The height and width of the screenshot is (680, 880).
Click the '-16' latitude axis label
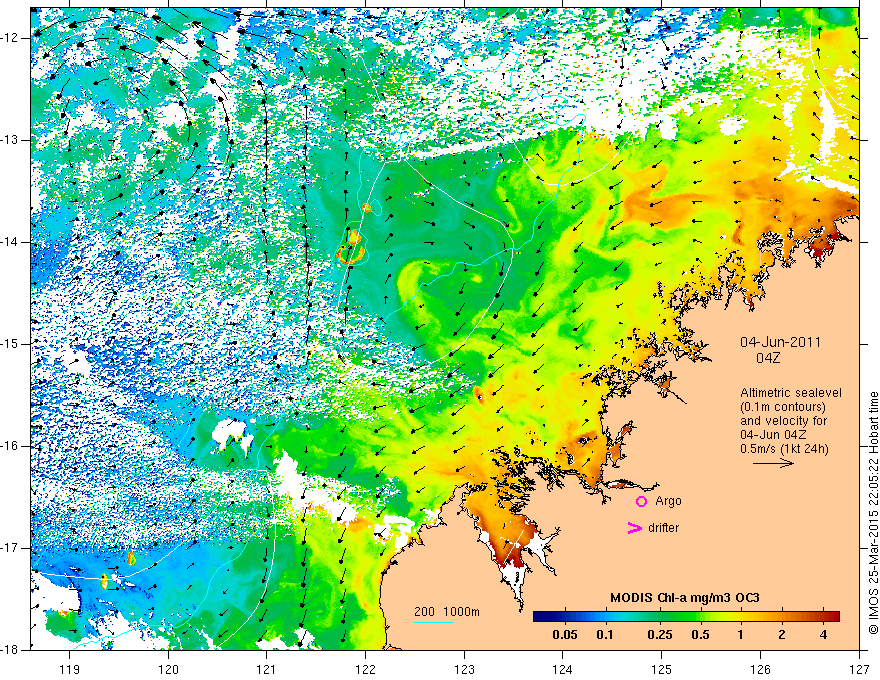(10, 446)
